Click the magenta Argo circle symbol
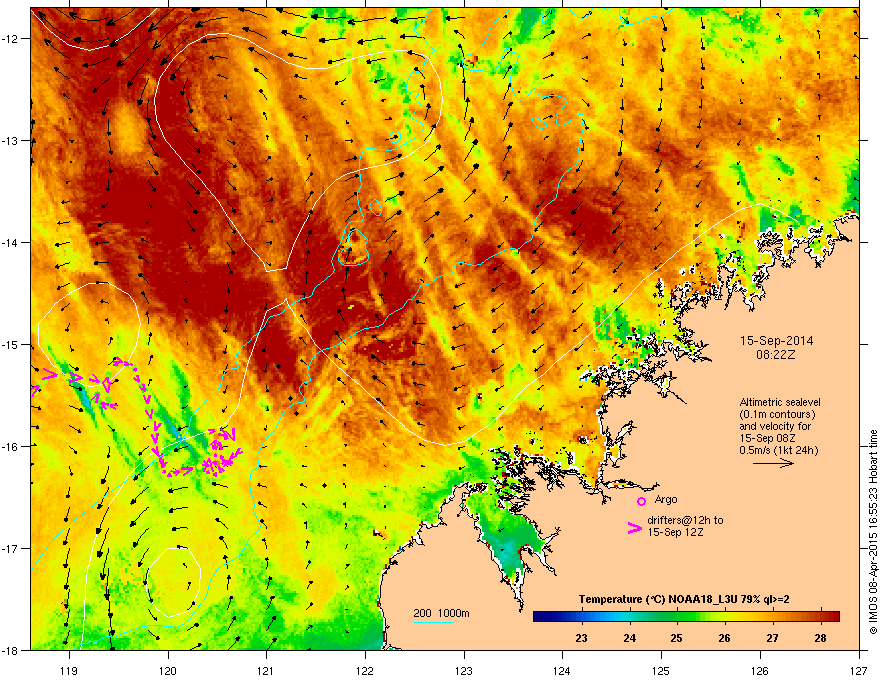The image size is (880, 680). [641, 501]
